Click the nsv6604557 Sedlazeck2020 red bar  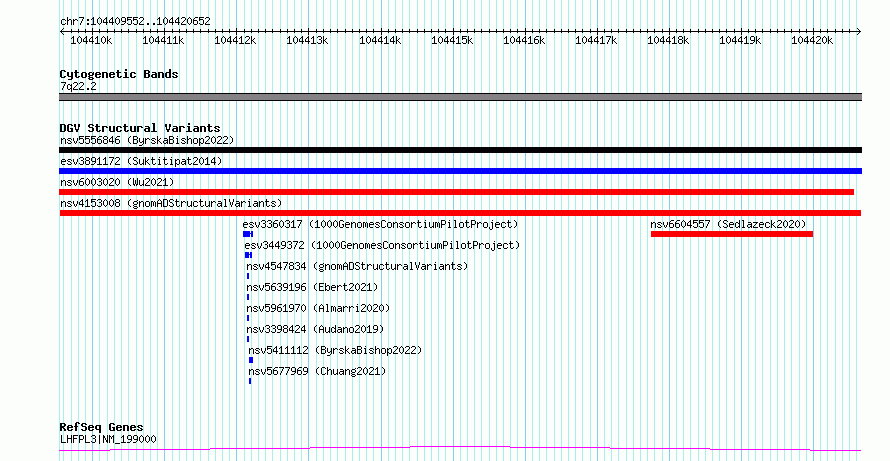[x=732, y=234]
